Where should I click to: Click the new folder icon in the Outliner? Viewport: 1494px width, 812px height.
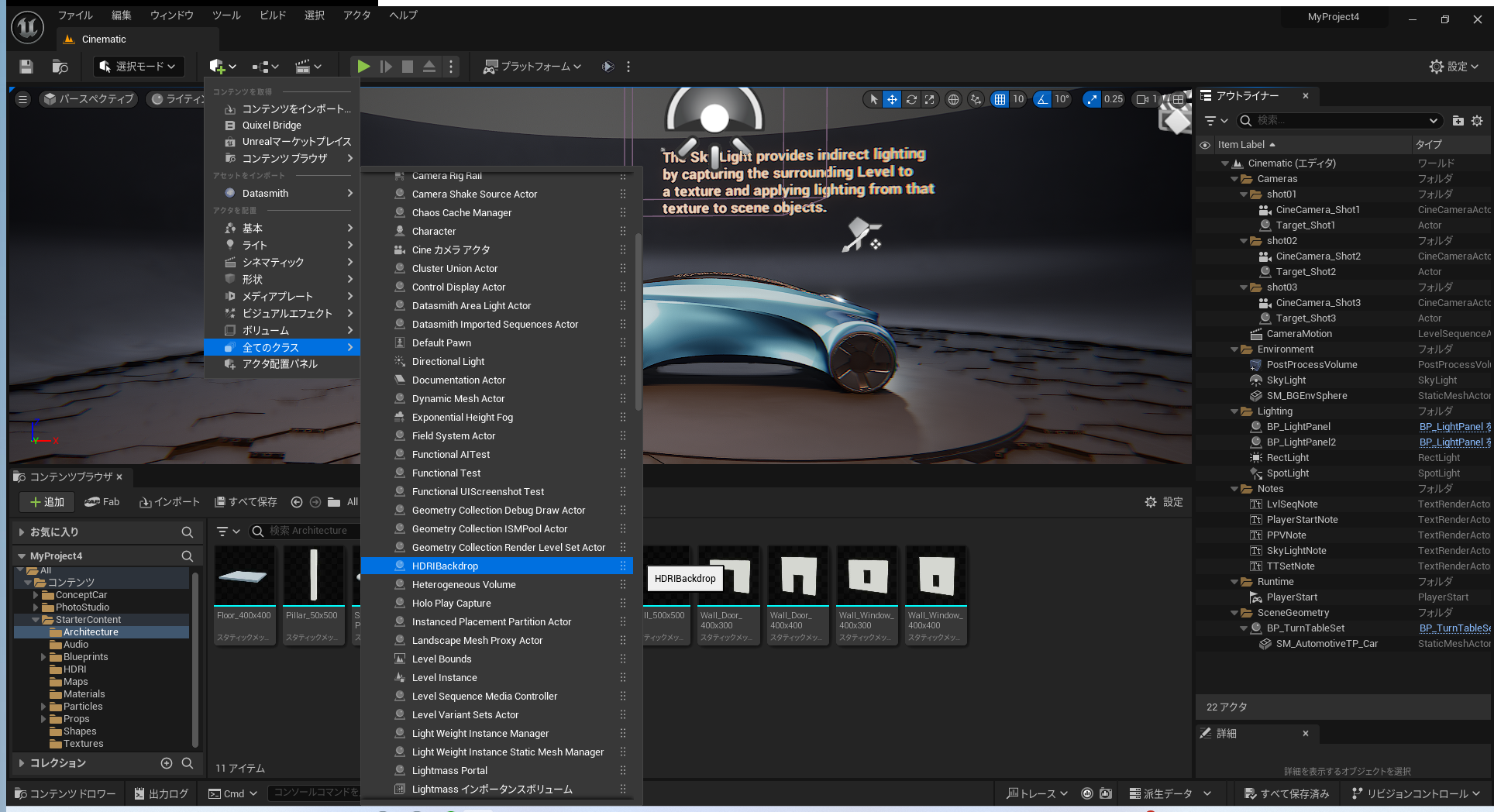1458,121
